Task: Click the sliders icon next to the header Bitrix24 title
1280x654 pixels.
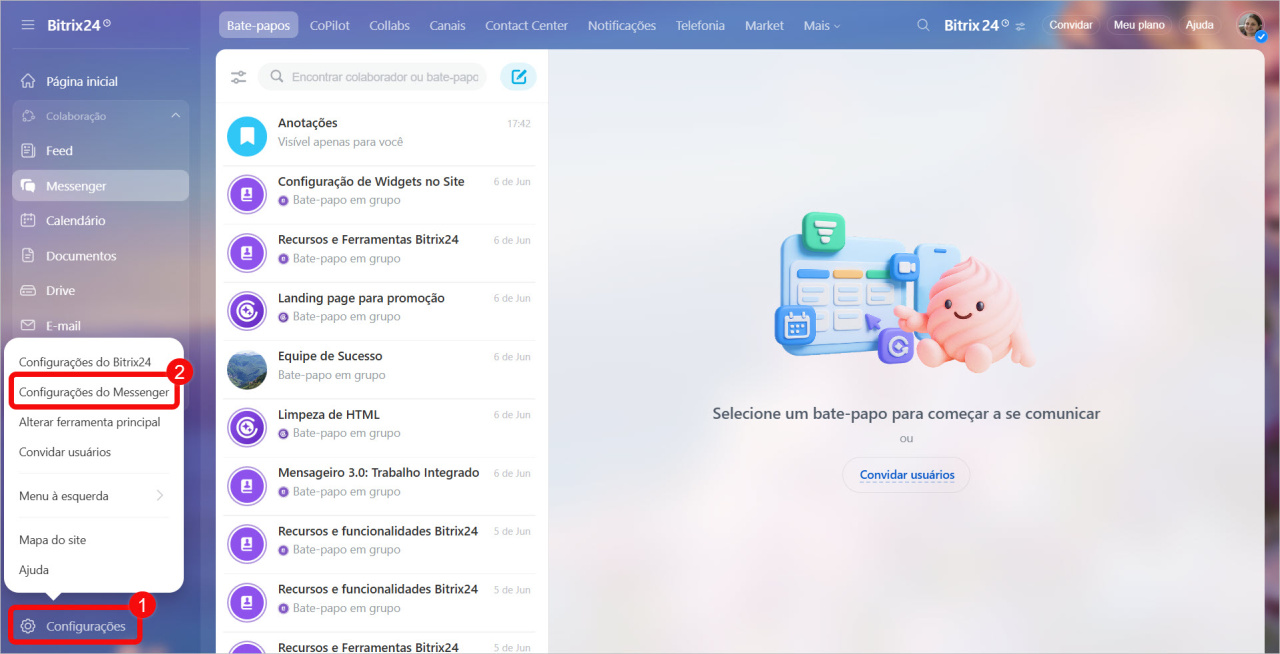Action: [1020, 26]
